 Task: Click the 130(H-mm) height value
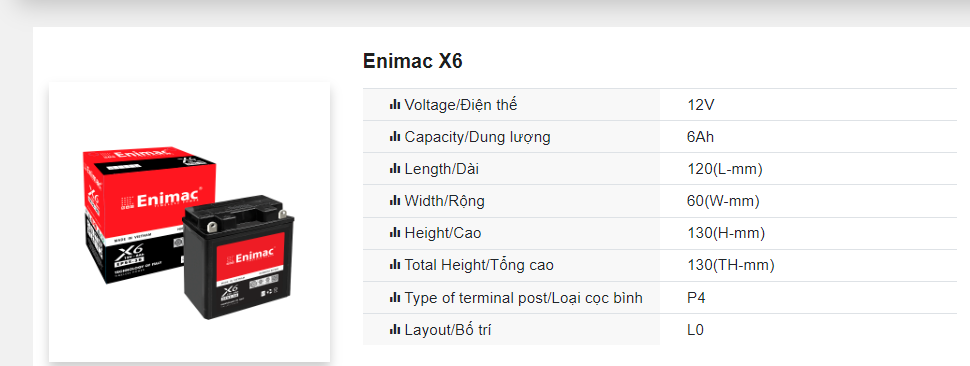[726, 234]
